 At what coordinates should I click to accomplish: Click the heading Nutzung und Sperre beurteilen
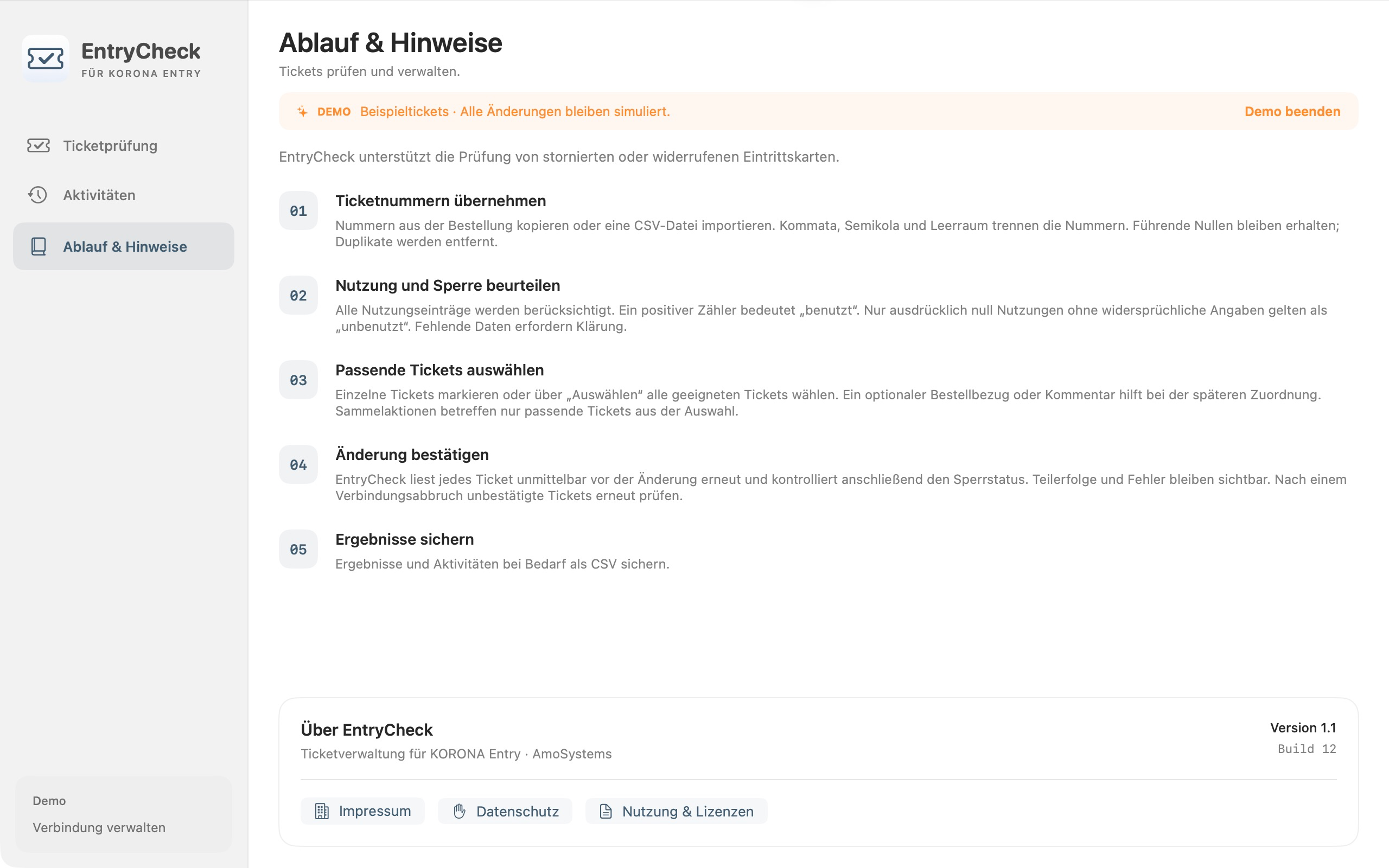[448, 285]
